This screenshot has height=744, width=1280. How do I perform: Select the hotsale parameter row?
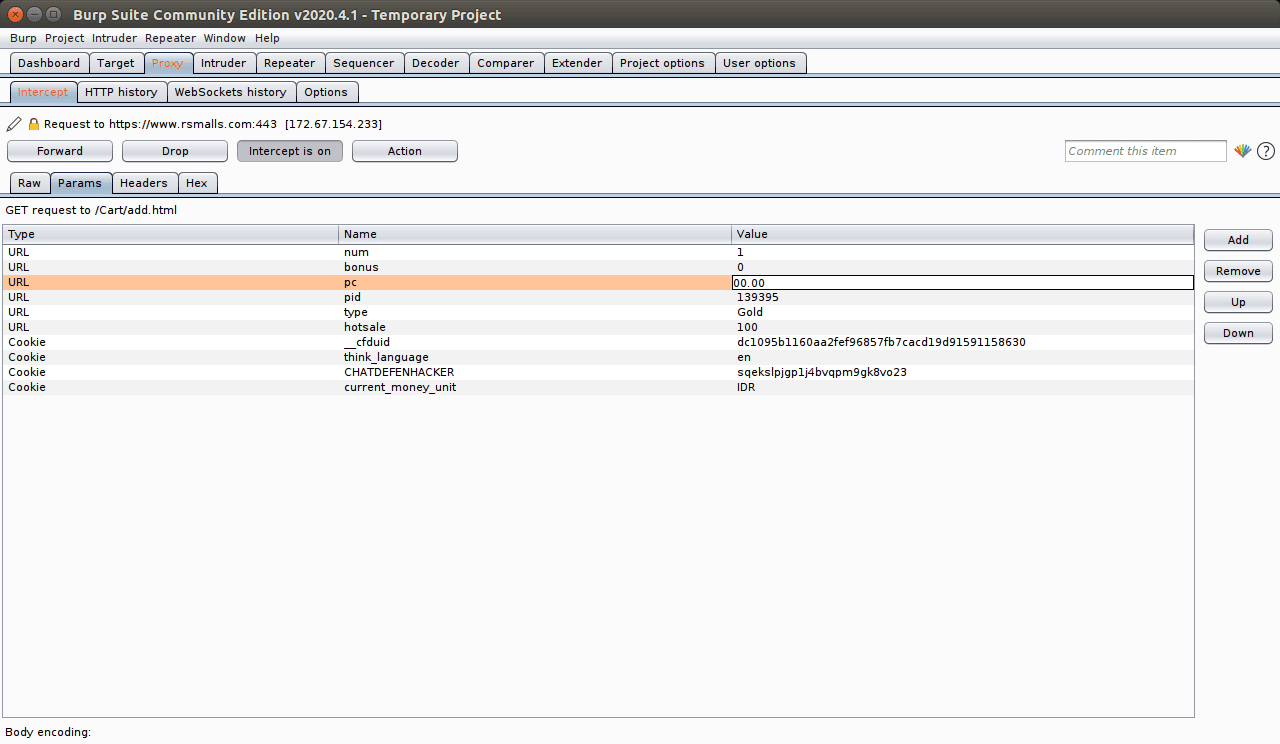pyautogui.click(x=400, y=327)
